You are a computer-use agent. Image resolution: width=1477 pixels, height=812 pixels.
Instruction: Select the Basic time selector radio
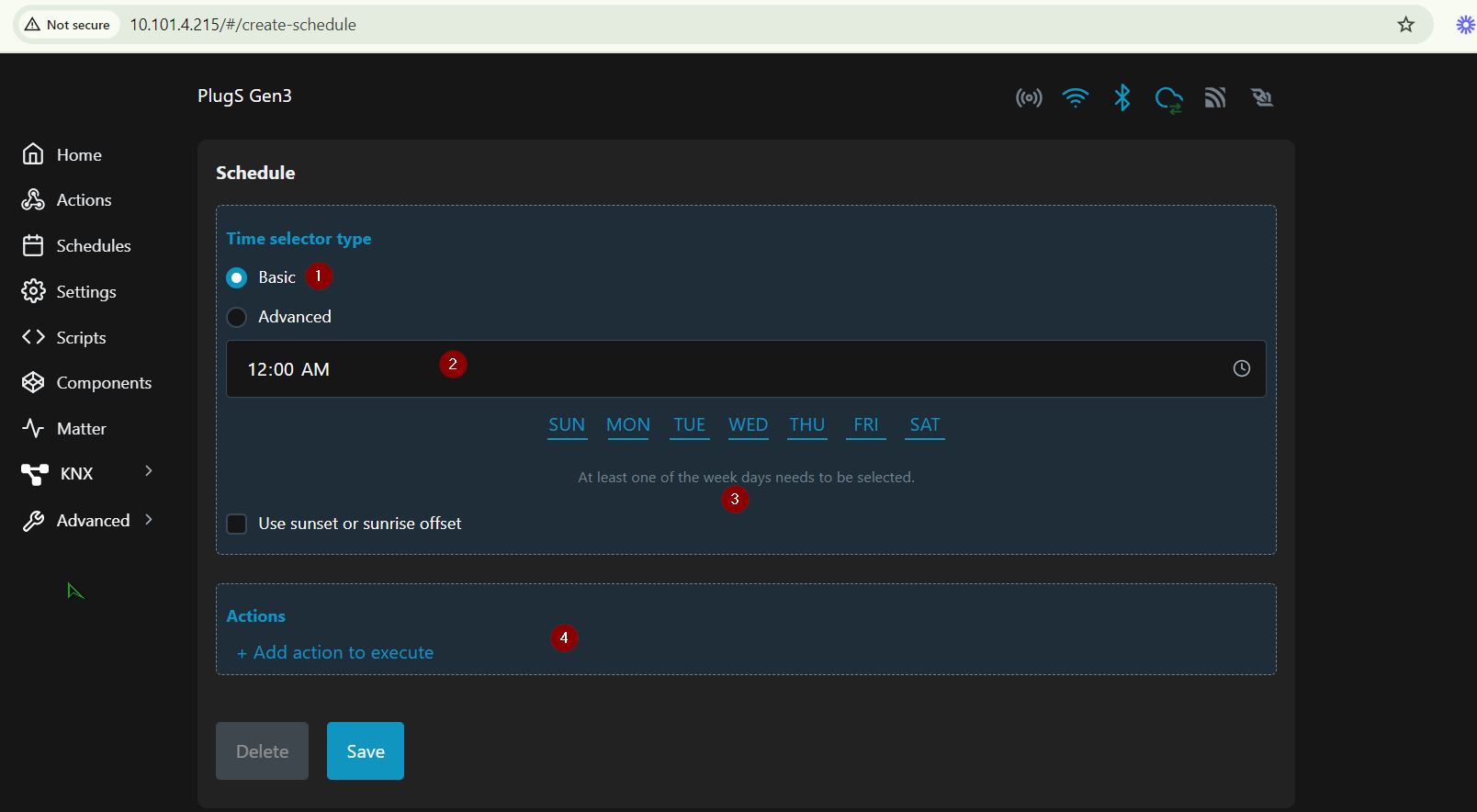click(237, 277)
